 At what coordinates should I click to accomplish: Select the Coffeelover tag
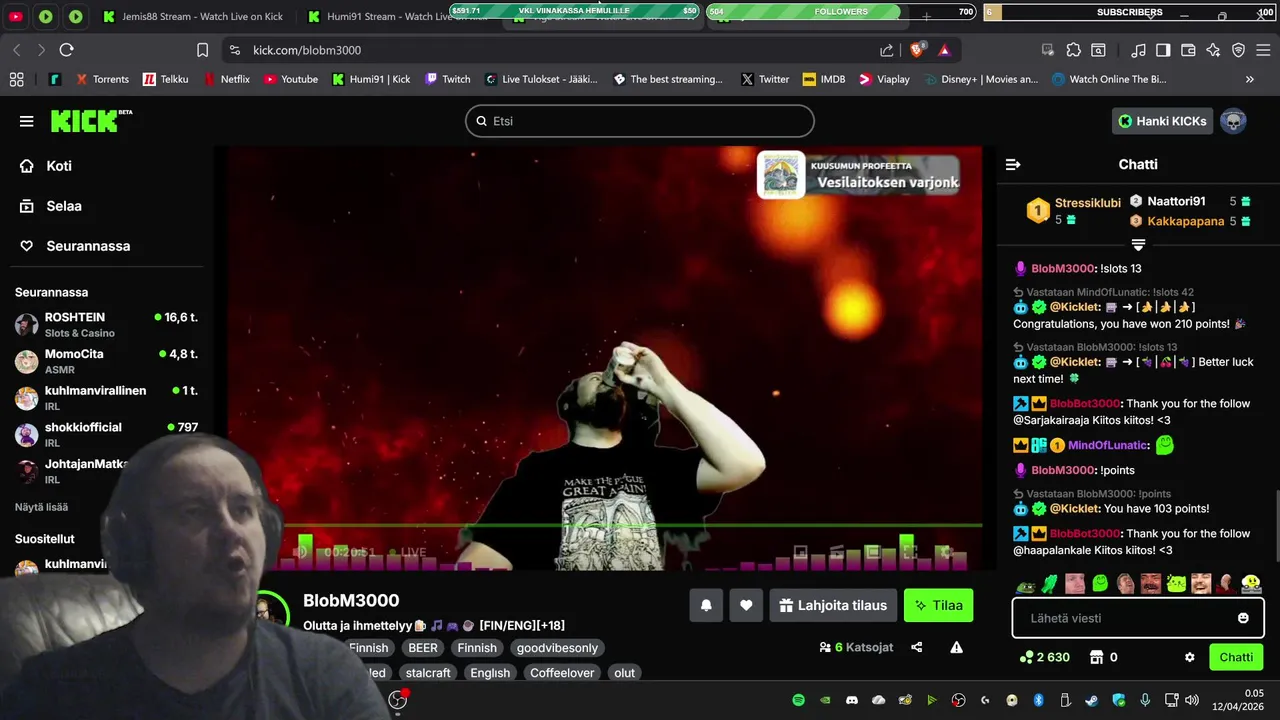[563, 673]
